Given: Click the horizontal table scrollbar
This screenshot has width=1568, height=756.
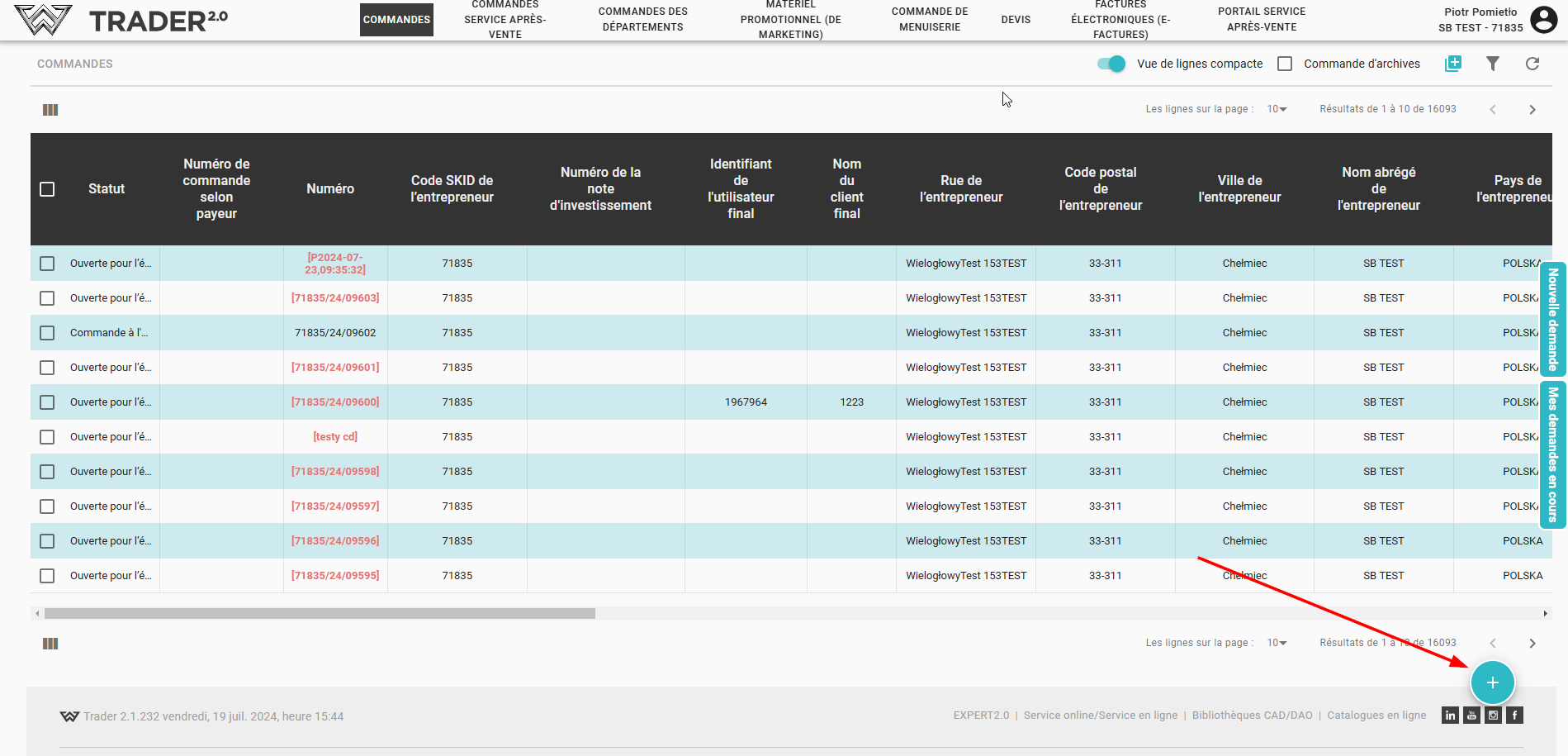Looking at the screenshot, I should click(320, 614).
